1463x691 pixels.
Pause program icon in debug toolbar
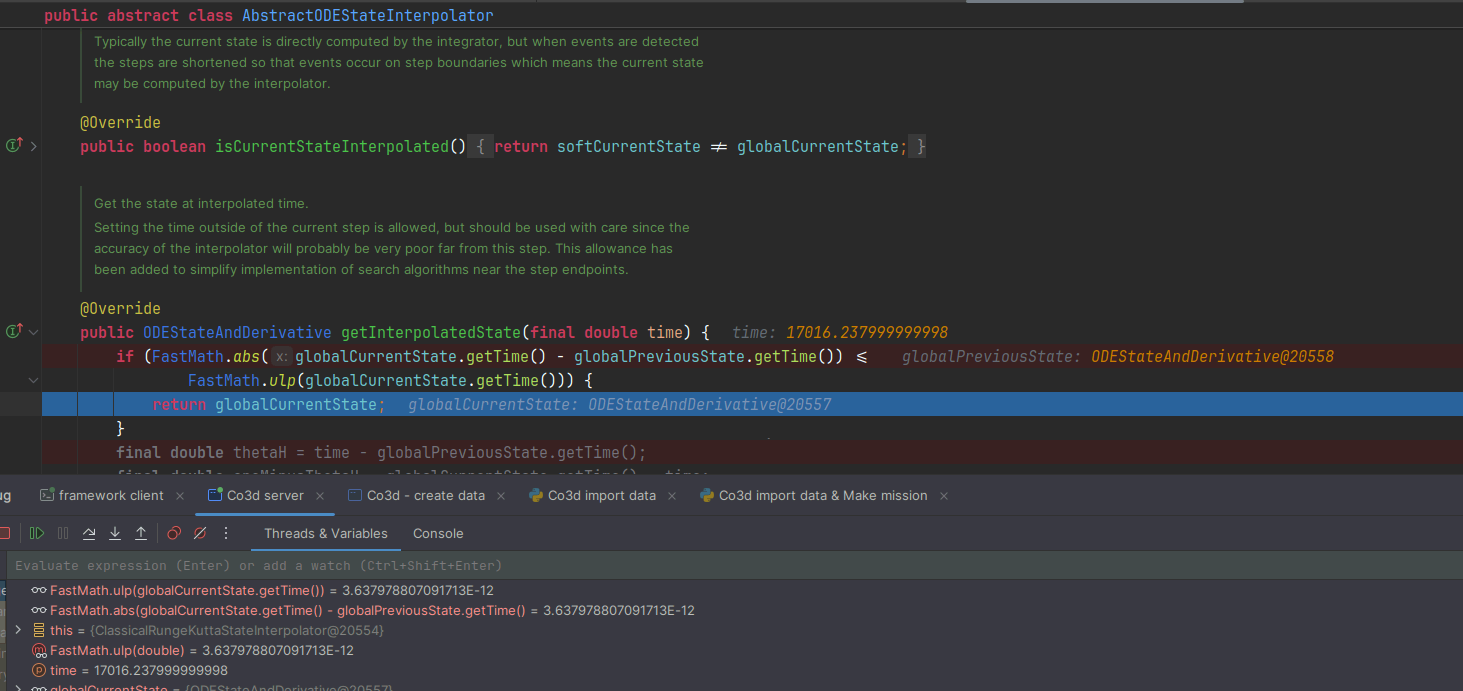tap(63, 533)
